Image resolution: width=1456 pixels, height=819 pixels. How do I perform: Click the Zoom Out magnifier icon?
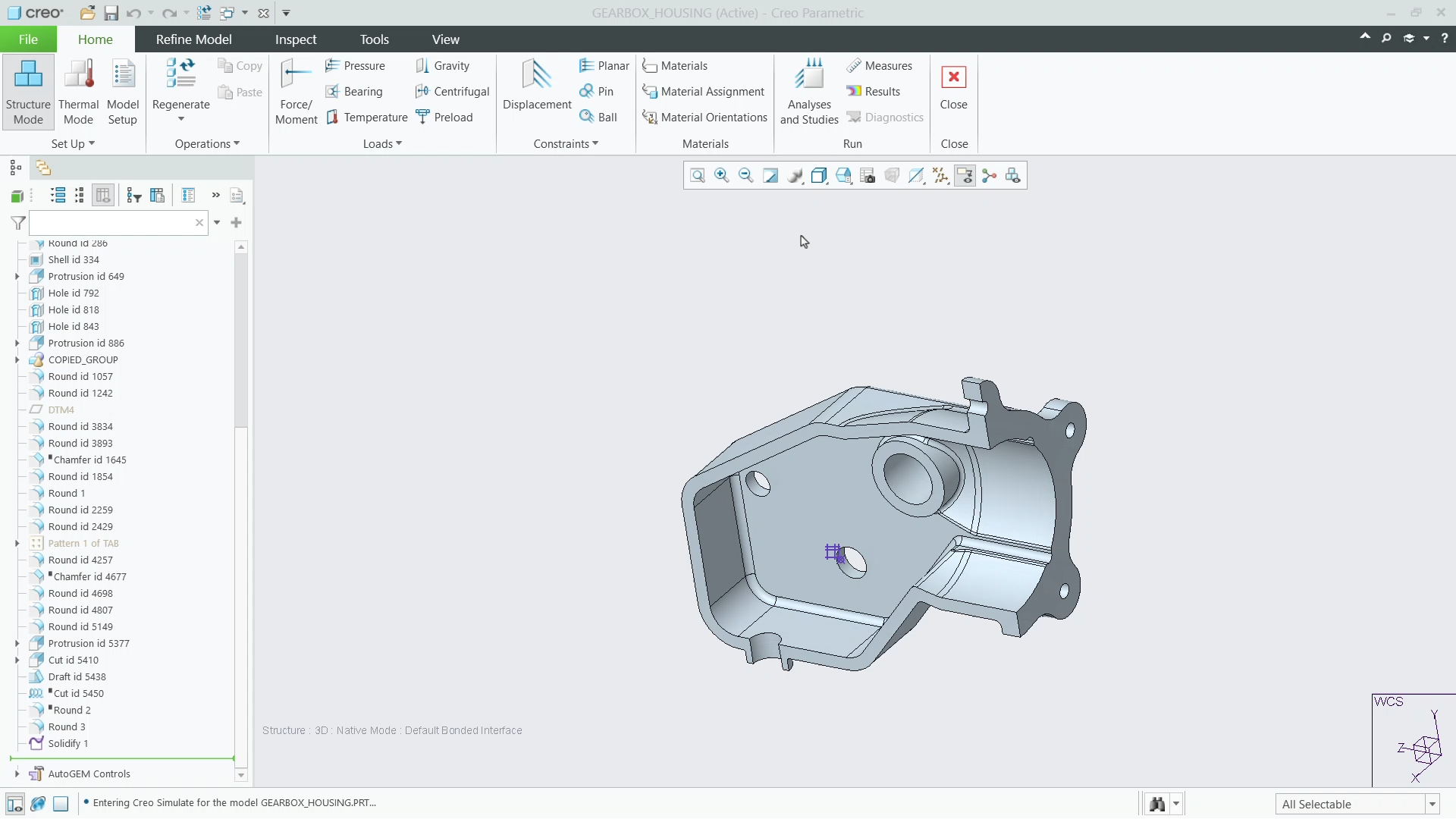pyautogui.click(x=746, y=176)
